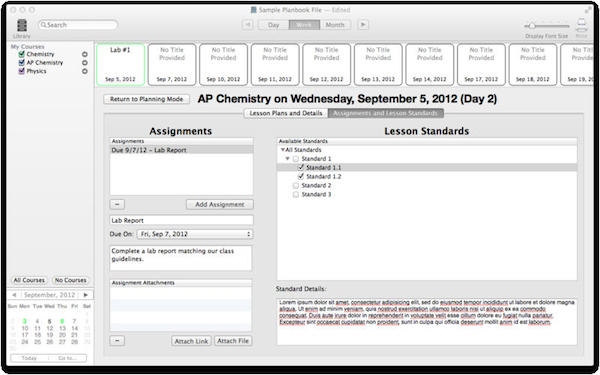600x375 pixels.
Task: Toggle the AP Chemistry course checkbox
Action: [x=21, y=63]
